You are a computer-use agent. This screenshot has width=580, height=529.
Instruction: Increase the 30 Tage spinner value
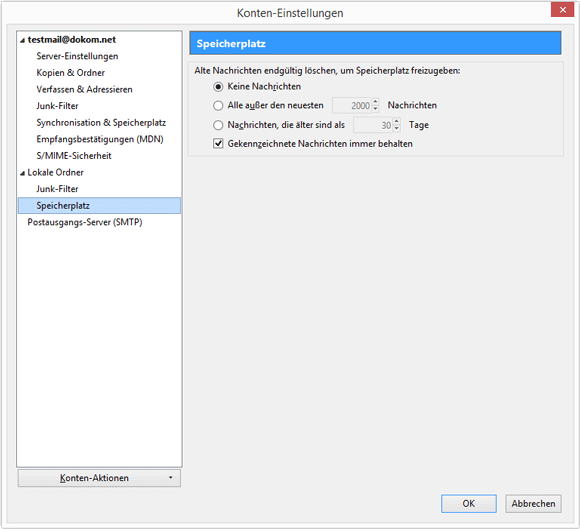click(x=396, y=121)
